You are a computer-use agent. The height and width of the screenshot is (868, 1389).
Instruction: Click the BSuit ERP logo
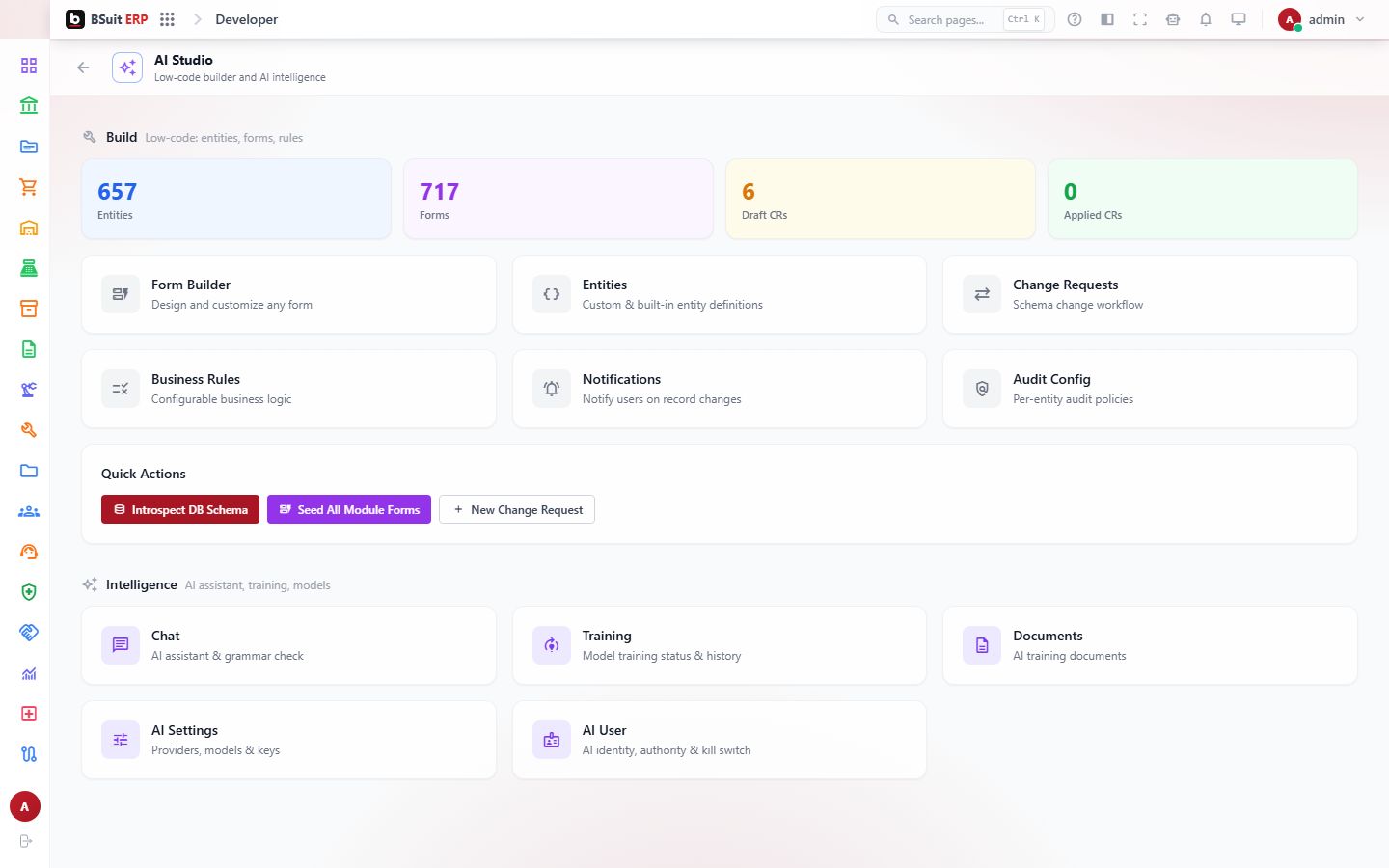click(x=107, y=19)
